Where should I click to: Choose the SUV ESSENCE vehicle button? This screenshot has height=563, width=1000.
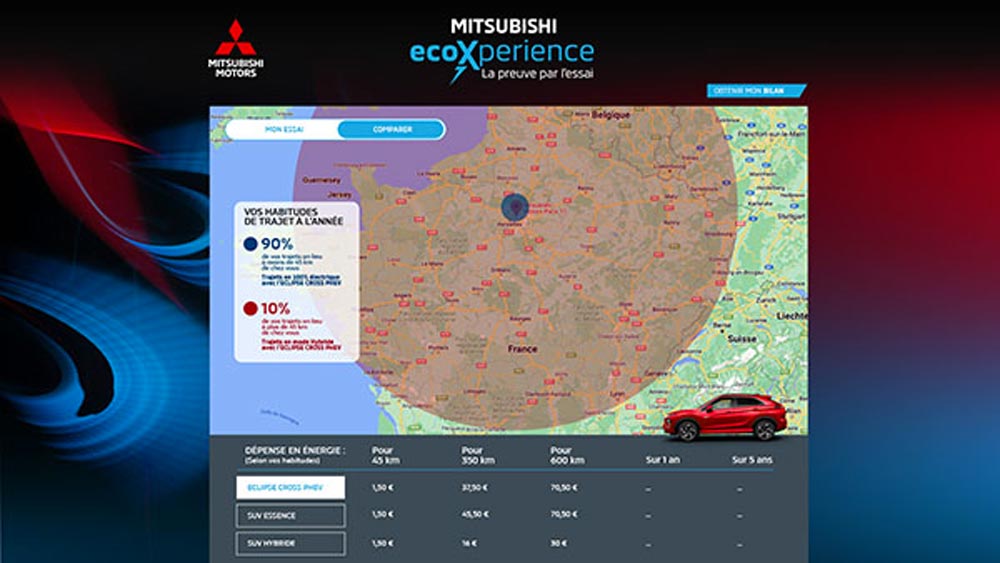click(x=291, y=515)
